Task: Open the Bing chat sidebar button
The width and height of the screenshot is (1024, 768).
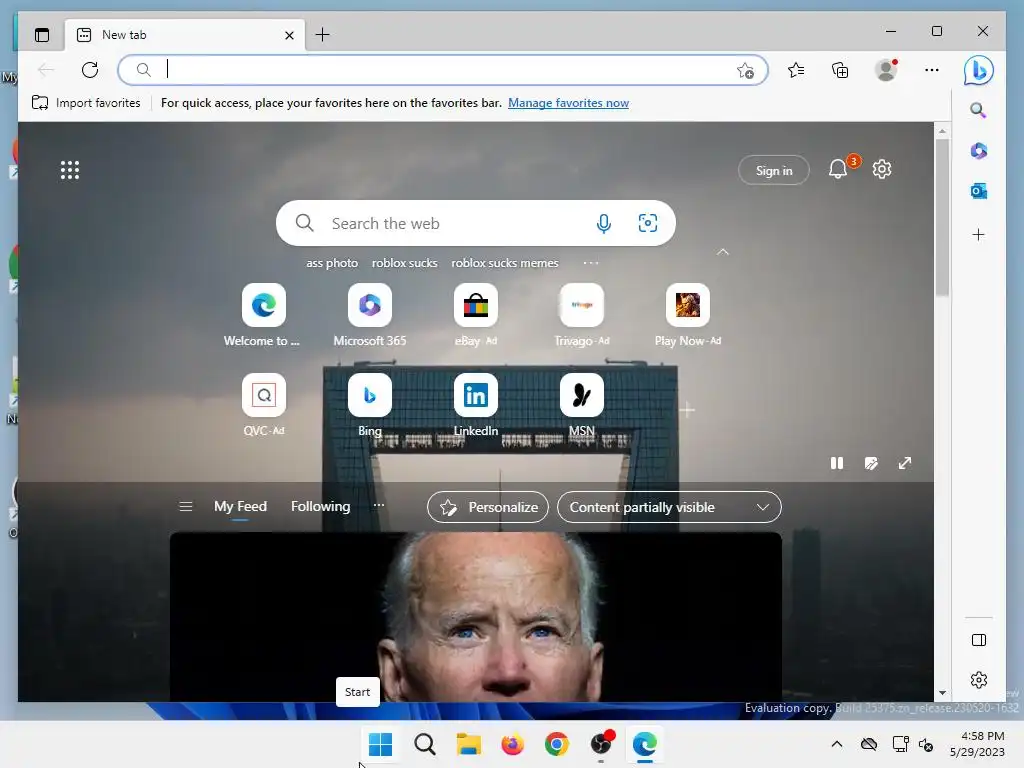Action: click(x=978, y=70)
